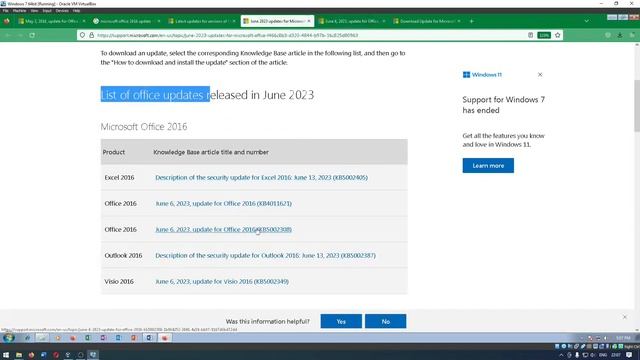Click 'Outlook 2016' product cell

pos(123,256)
